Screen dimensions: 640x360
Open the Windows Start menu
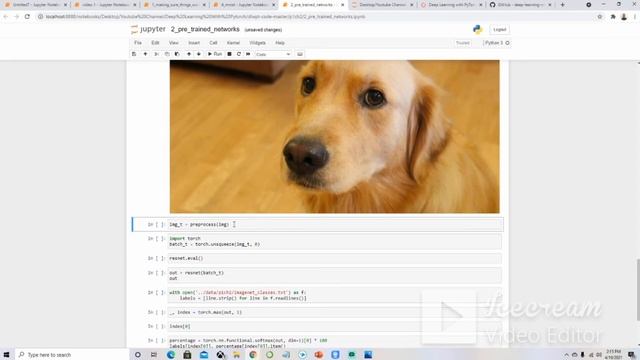(7, 355)
